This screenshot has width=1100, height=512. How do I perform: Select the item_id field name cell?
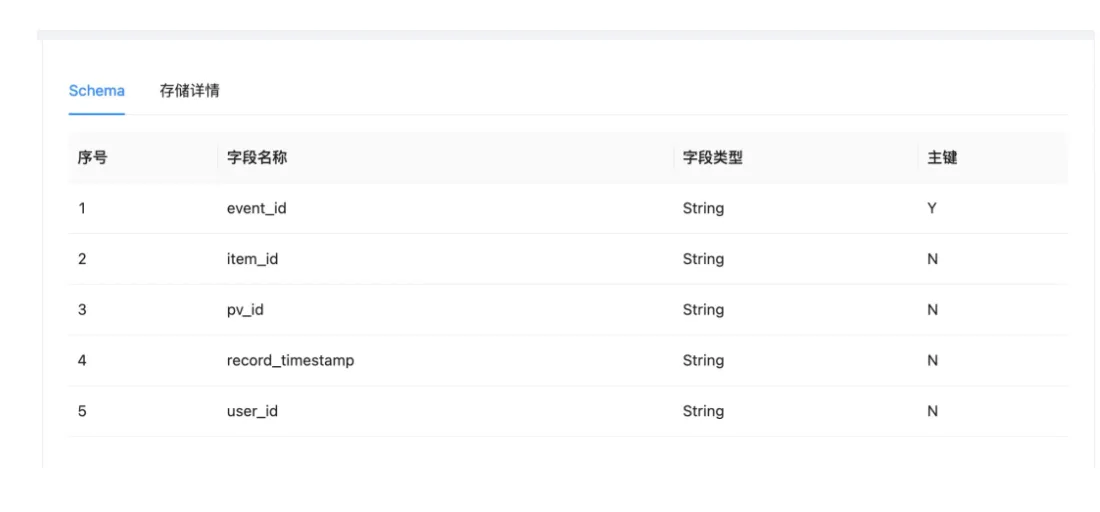[x=252, y=259]
